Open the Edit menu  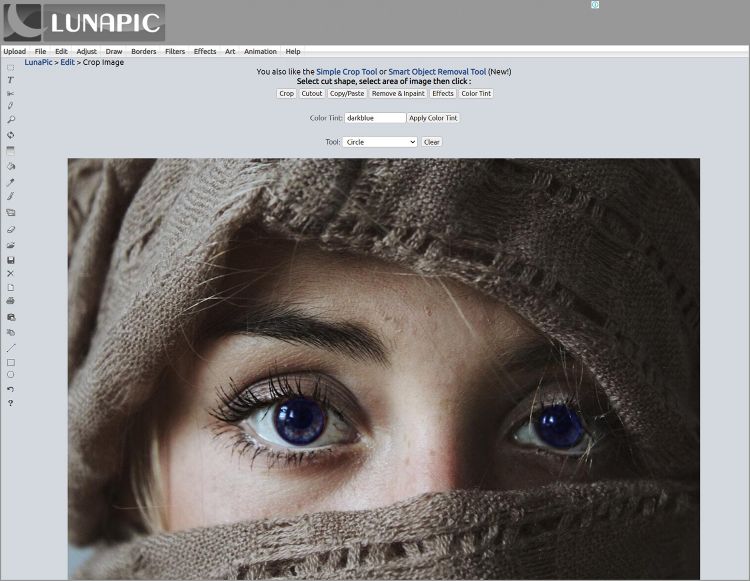pyautogui.click(x=61, y=51)
